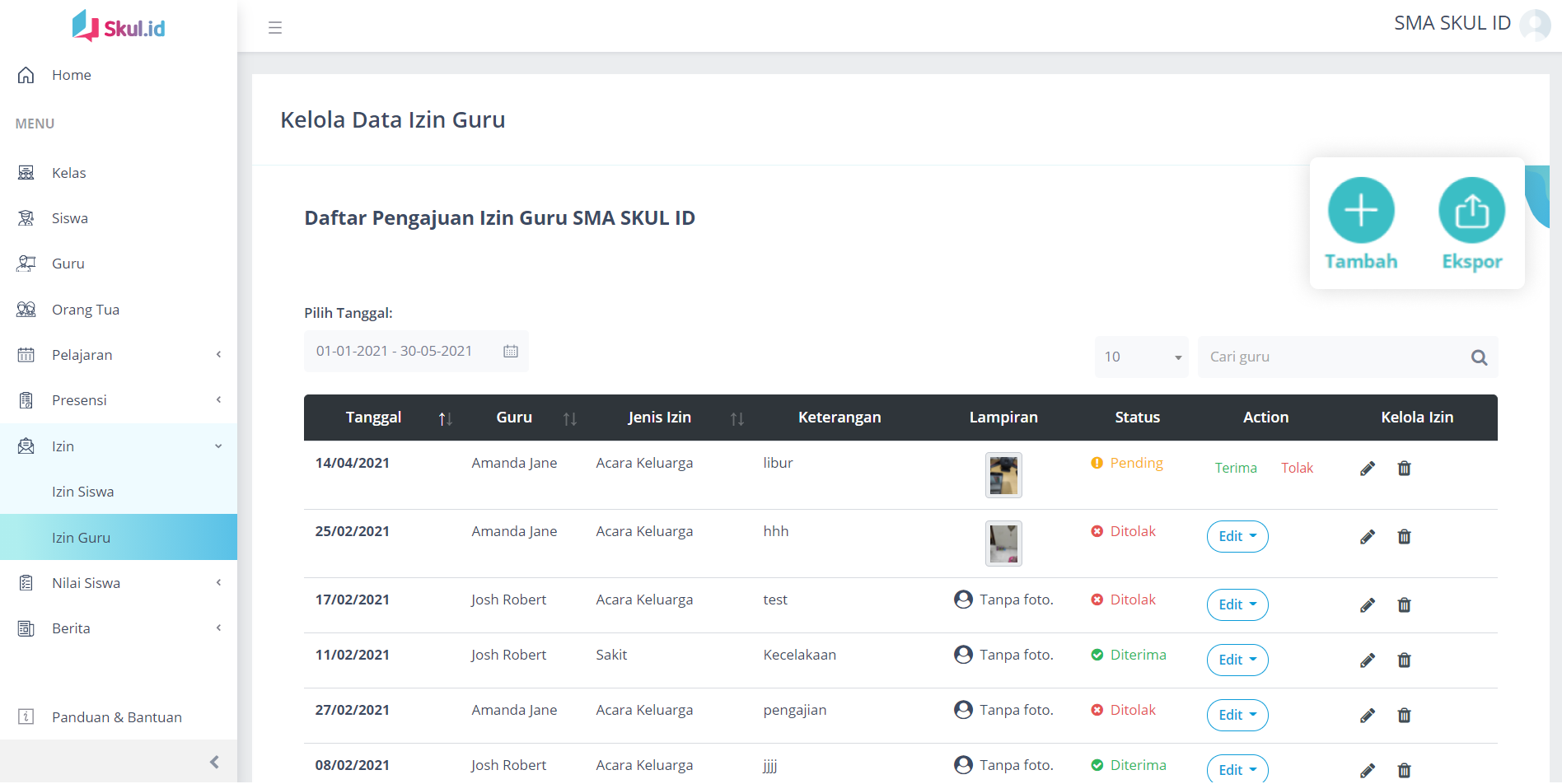Open Izin Siswa in sidebar

point(83,492)
